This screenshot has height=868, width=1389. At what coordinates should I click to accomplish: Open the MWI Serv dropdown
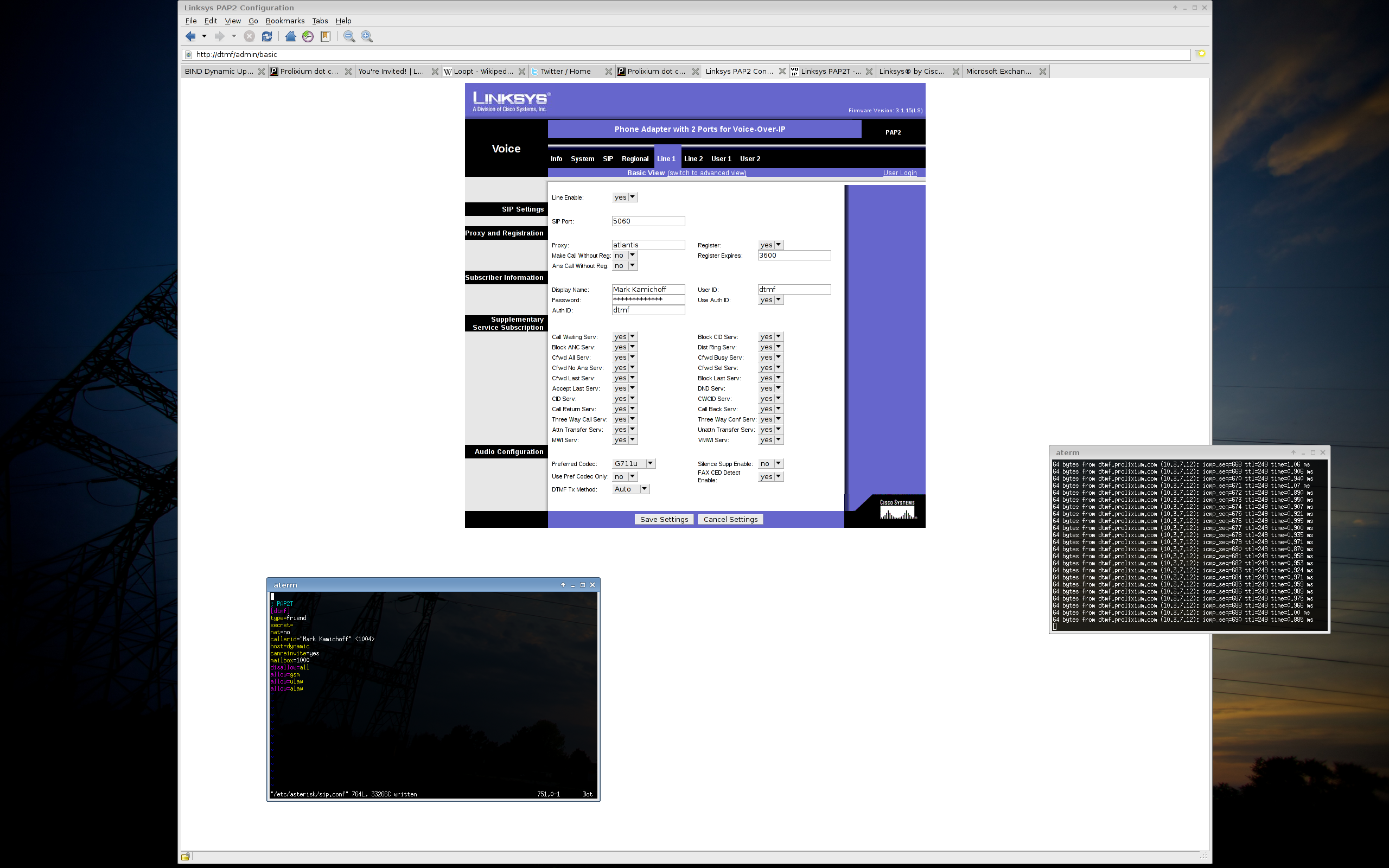tap(625, 441)
